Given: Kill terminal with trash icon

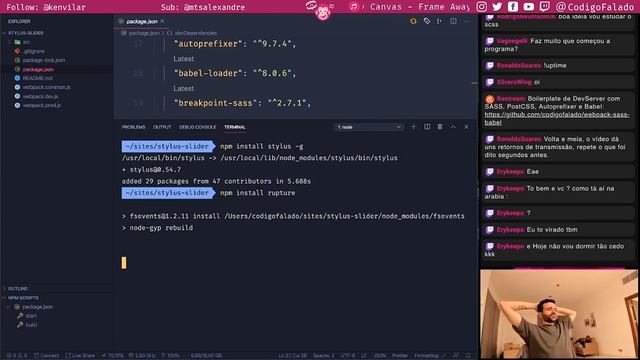Looking at the screenshot, I should click(440, 127).
